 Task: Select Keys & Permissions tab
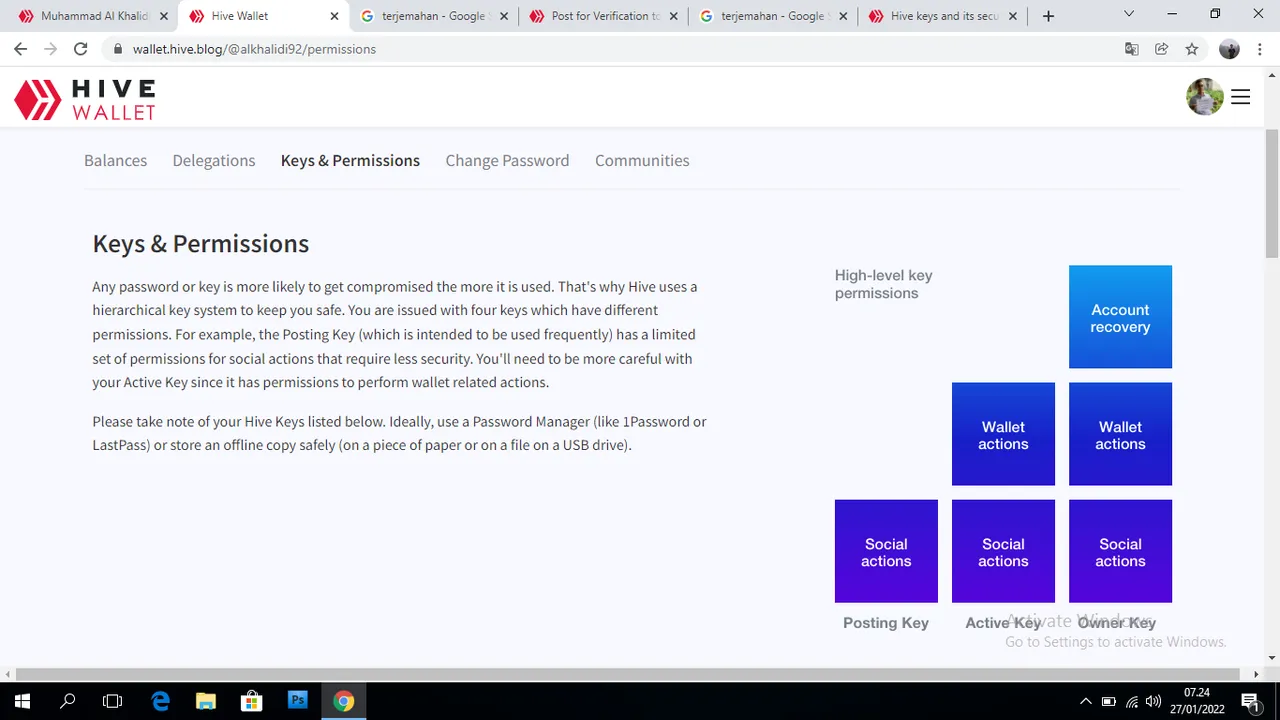(x=350, y=160)
